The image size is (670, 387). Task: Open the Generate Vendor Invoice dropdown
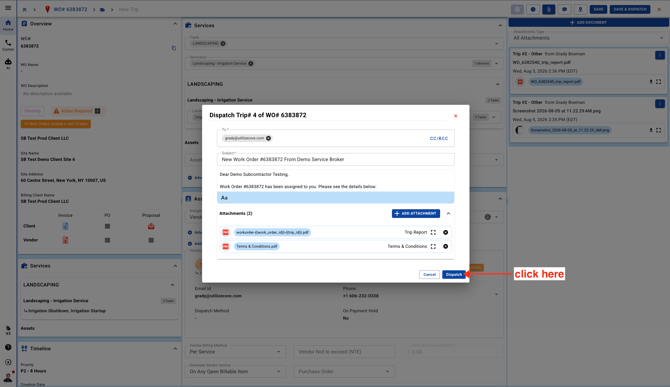pos(235,371)
